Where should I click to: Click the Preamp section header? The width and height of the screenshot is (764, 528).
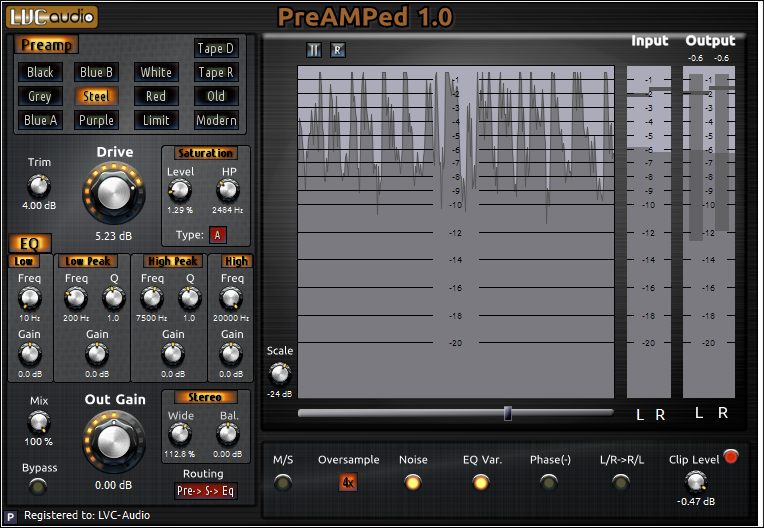click(46, 45)
